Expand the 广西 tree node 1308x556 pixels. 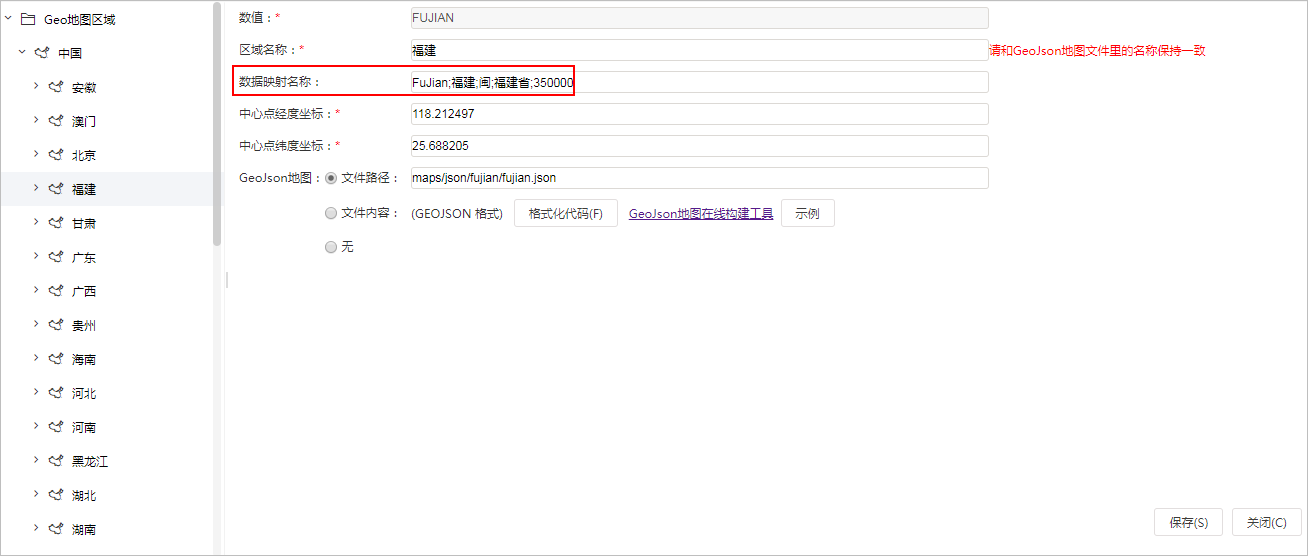pos(36,290)
